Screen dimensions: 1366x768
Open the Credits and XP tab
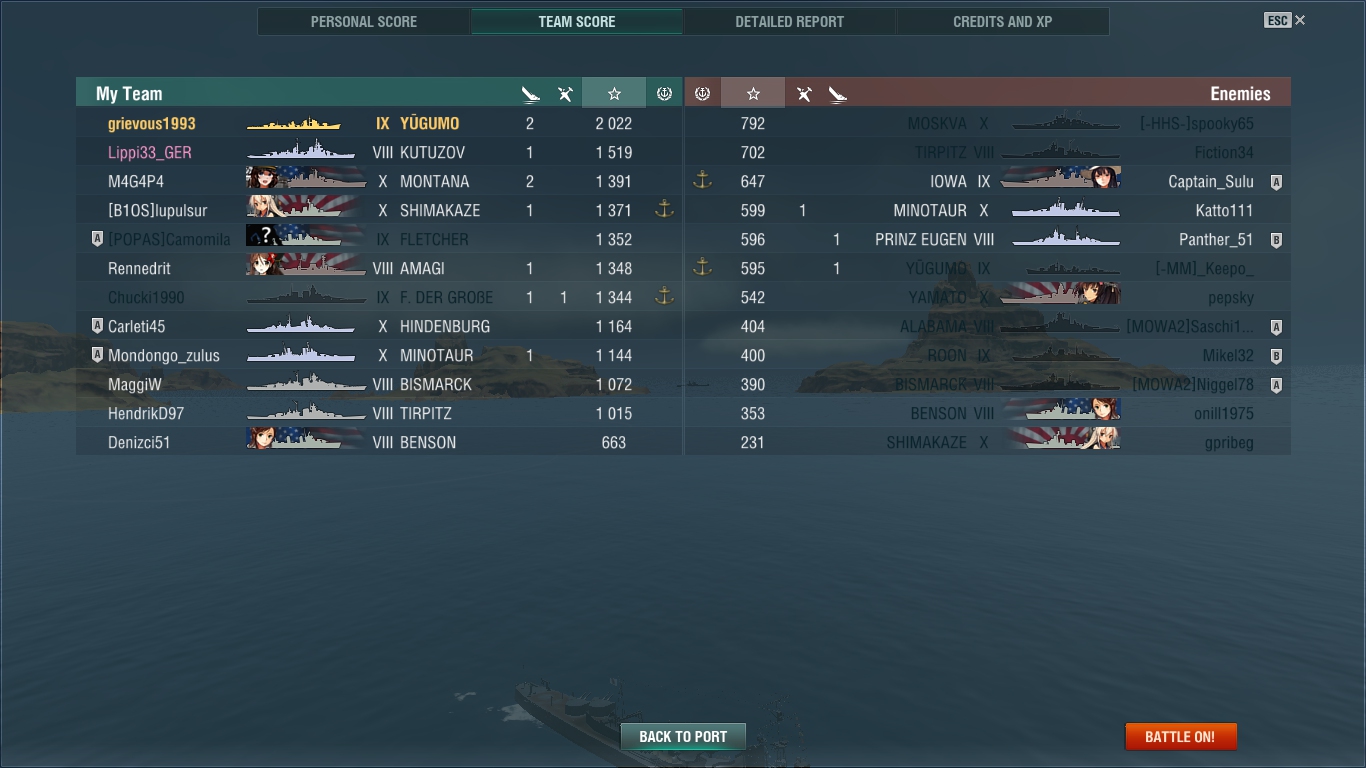[x=1002, y=21]
